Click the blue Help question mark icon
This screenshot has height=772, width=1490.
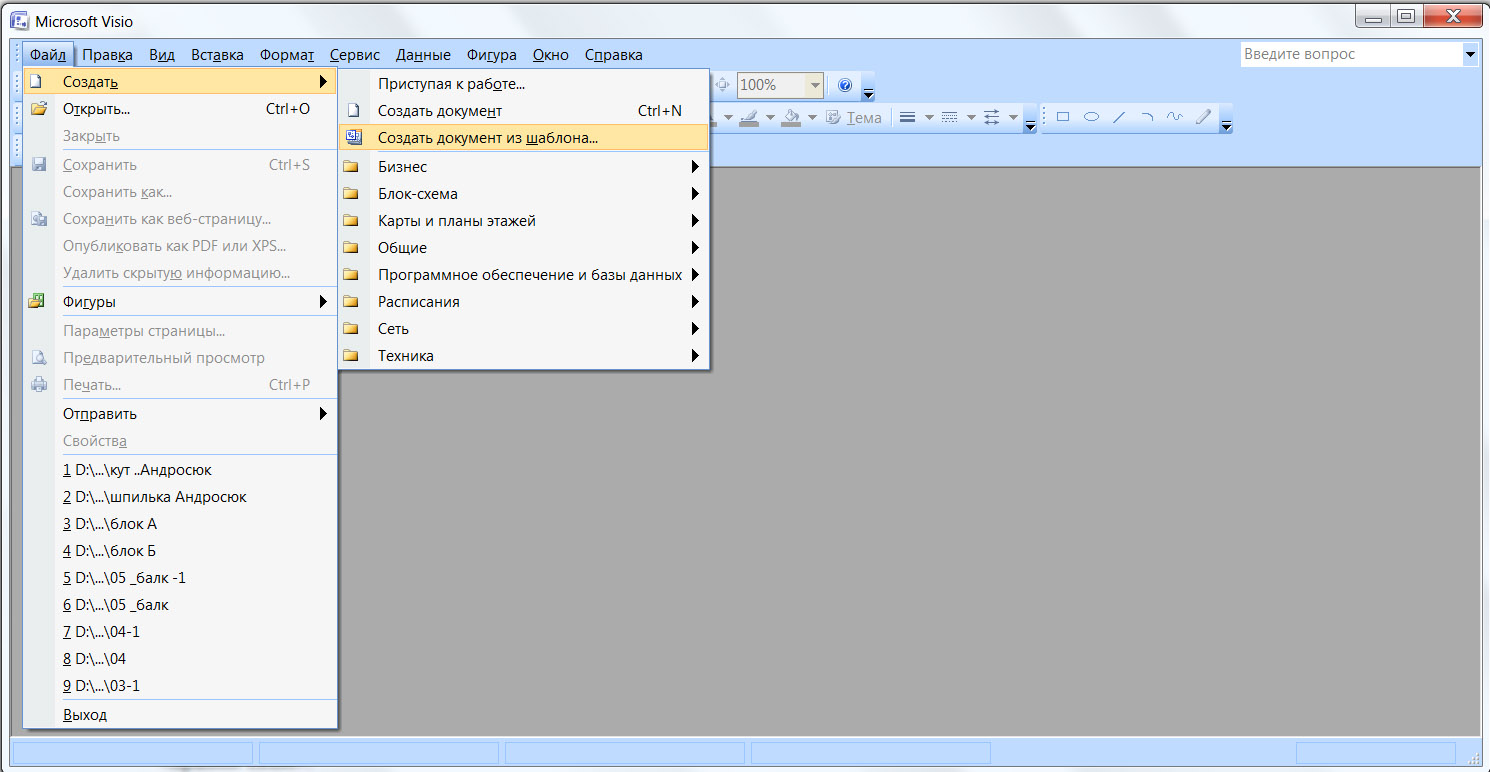[x=845, y=86]
